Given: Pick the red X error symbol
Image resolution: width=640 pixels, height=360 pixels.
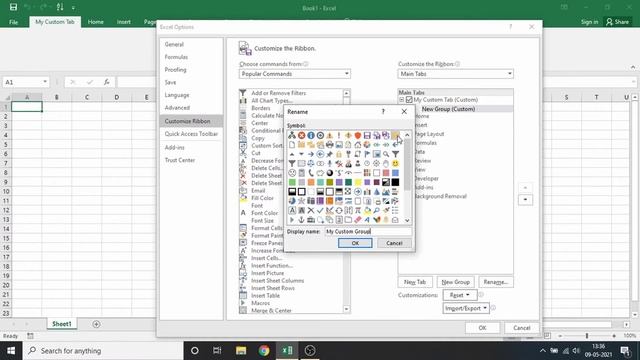Looking at the screenshot, I should coord(301,135).
